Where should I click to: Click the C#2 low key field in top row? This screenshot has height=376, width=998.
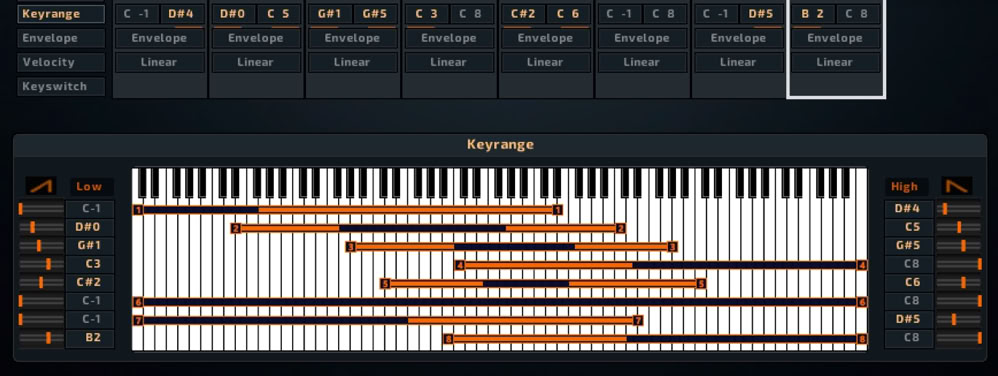click(523, 14)
